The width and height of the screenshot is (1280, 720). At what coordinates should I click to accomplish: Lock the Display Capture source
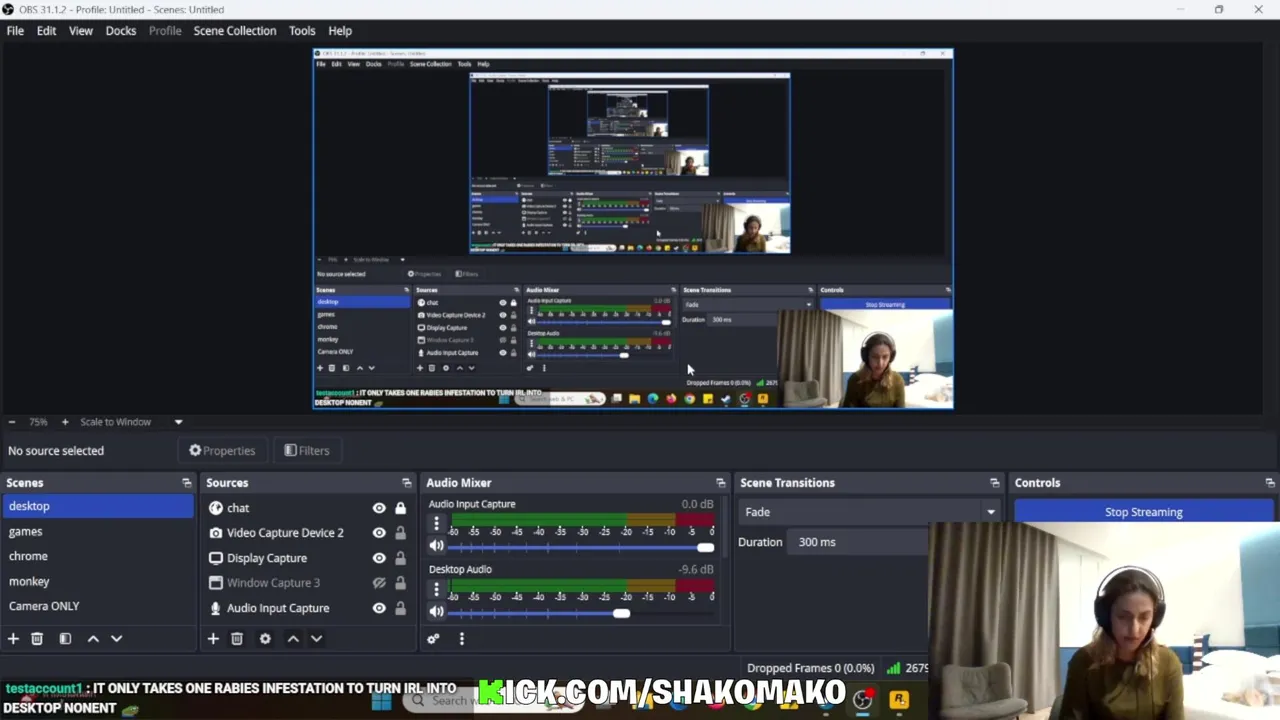400,558
